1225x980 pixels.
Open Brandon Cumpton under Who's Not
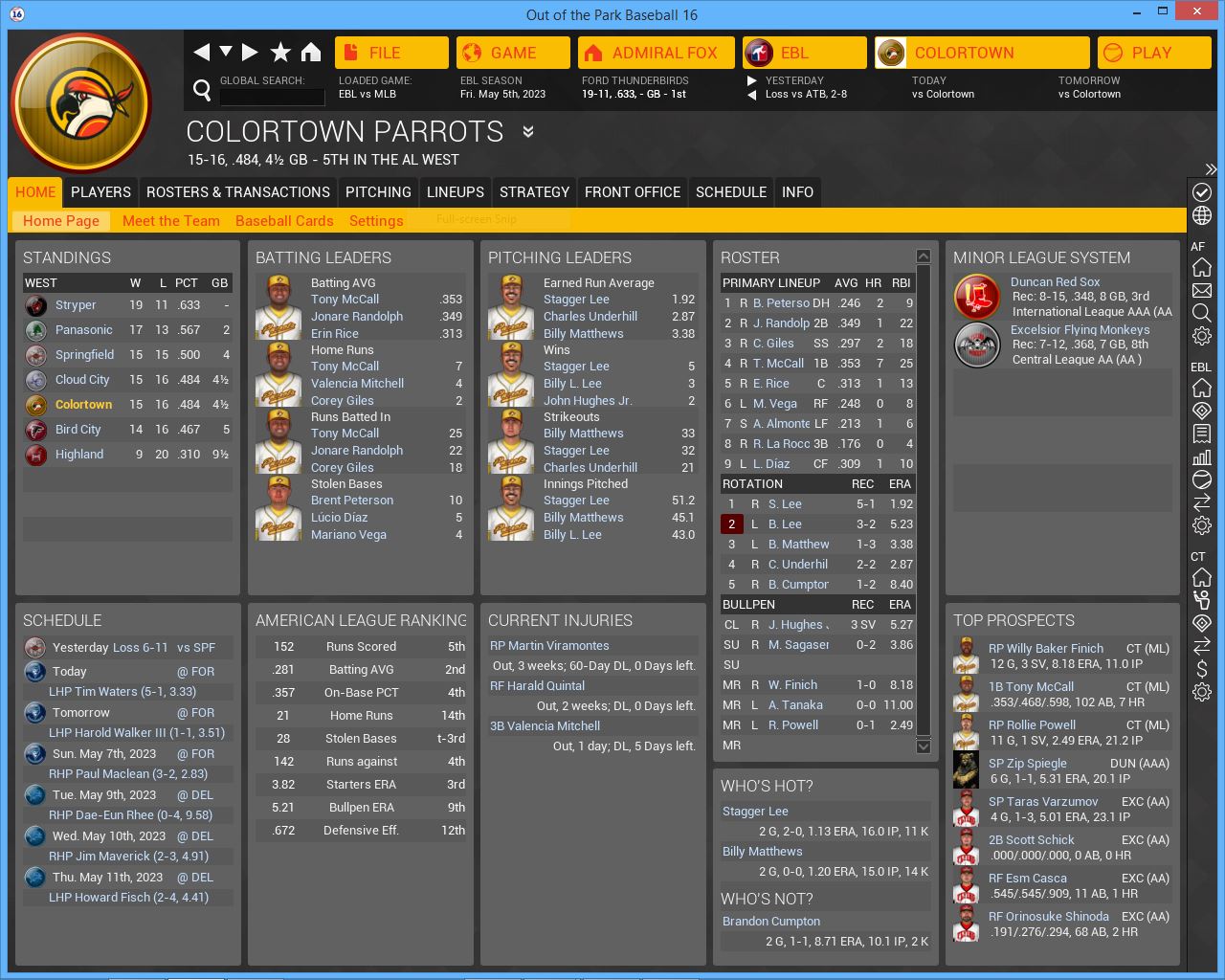[x=771, y=922]
